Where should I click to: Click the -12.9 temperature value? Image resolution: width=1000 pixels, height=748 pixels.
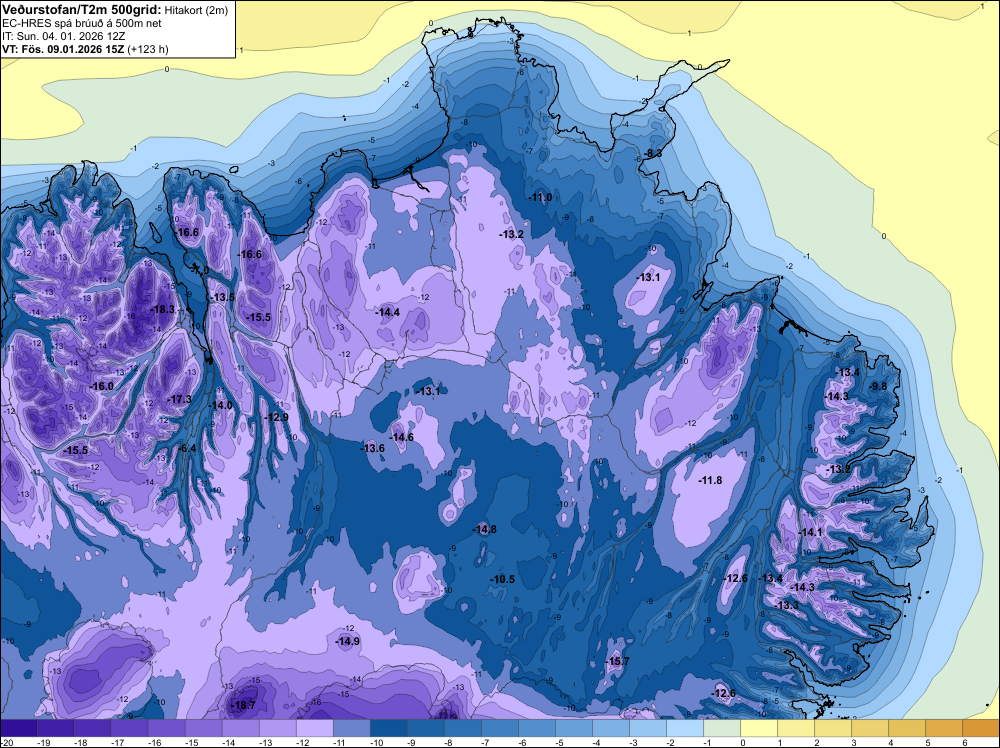277,418
